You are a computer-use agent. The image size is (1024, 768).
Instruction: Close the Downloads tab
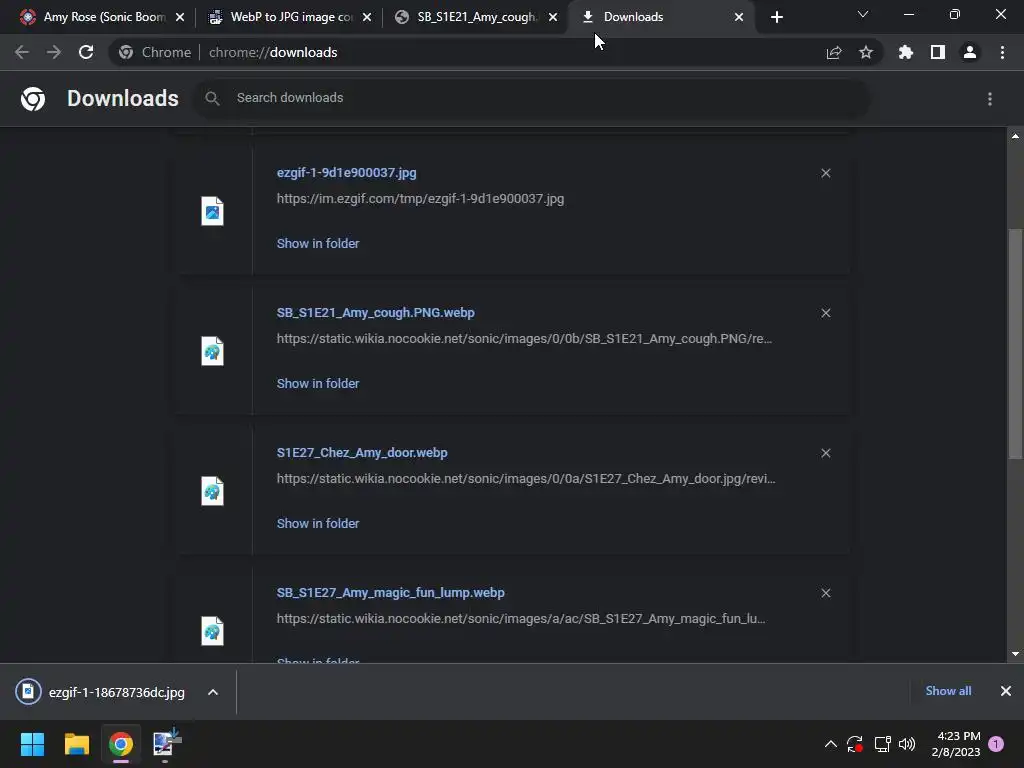739,17
